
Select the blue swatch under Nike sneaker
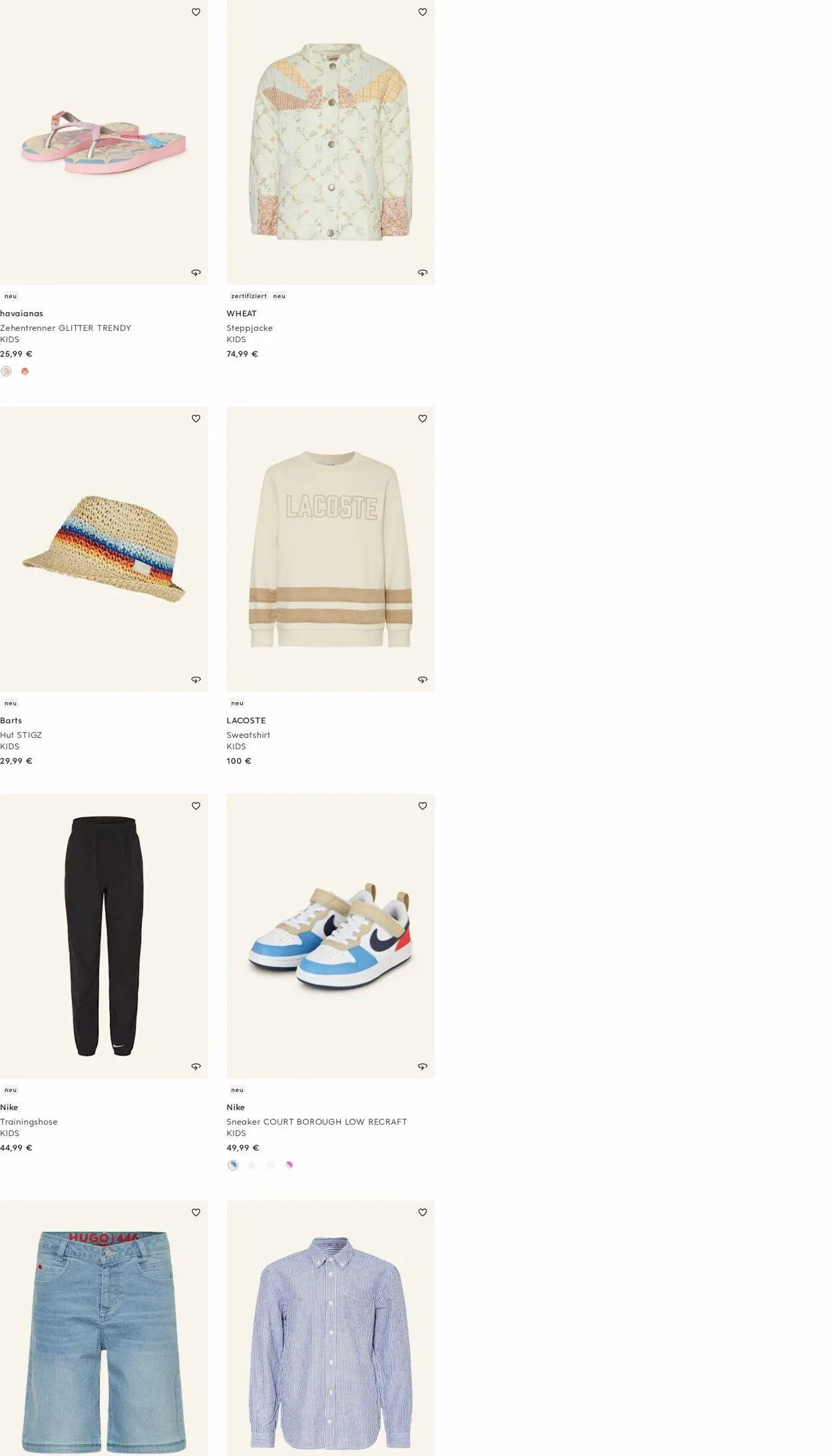pyautogui.click(x=232, y=1165)
